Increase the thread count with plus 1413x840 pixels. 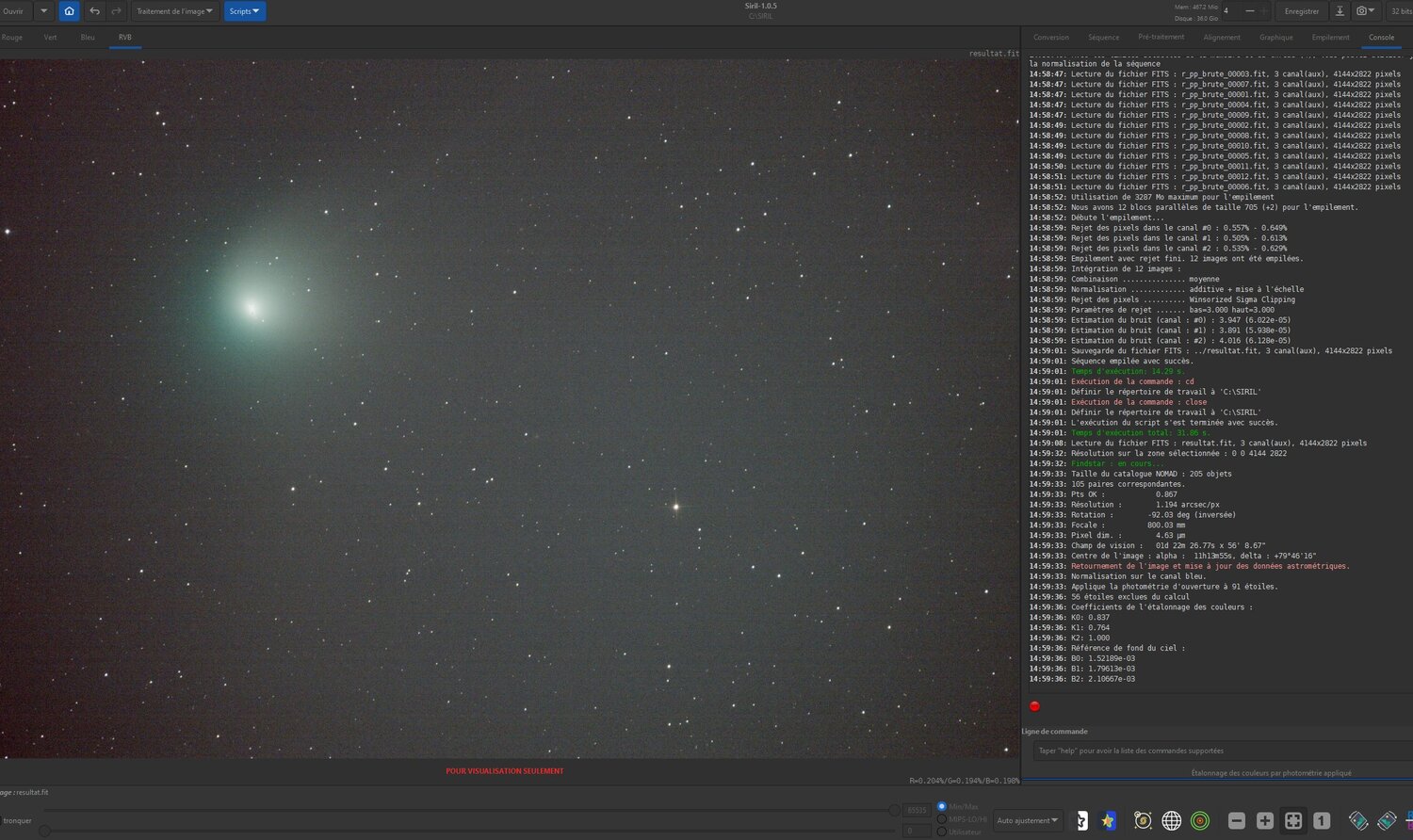point(1264,11)
